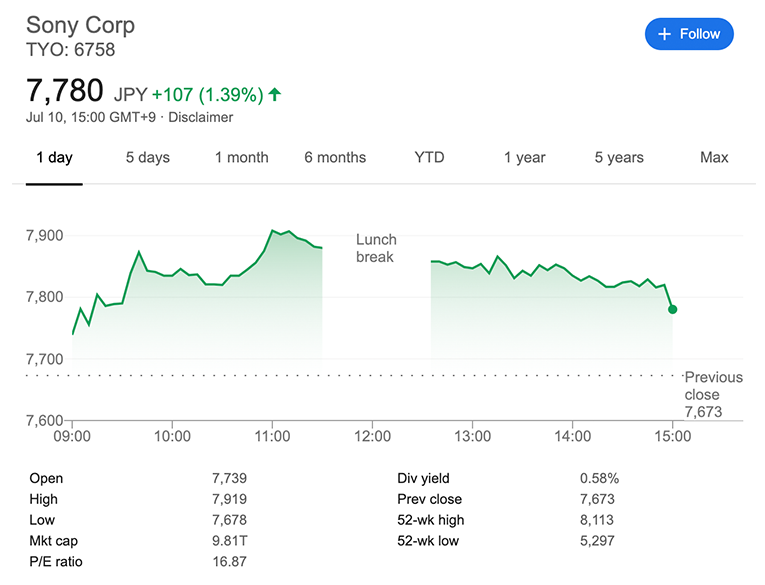The height and width of the screenshot is (585, 765).
Task: Click the TYO: 6758 ticker text
Action: tap(71, 50)
